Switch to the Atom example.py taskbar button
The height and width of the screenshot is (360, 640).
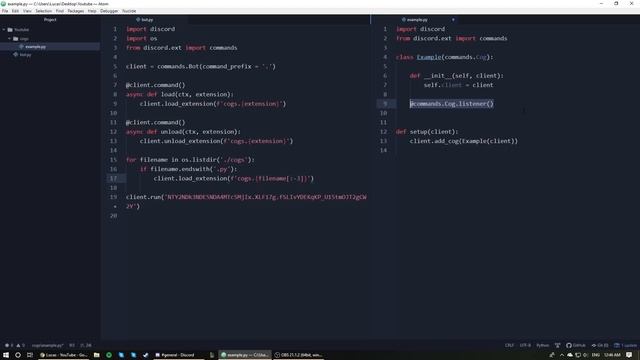point(245,355)
